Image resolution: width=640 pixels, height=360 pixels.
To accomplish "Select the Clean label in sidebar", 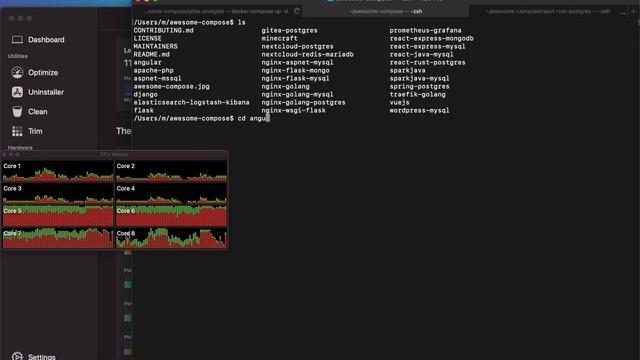I will [x=38, y=112].
